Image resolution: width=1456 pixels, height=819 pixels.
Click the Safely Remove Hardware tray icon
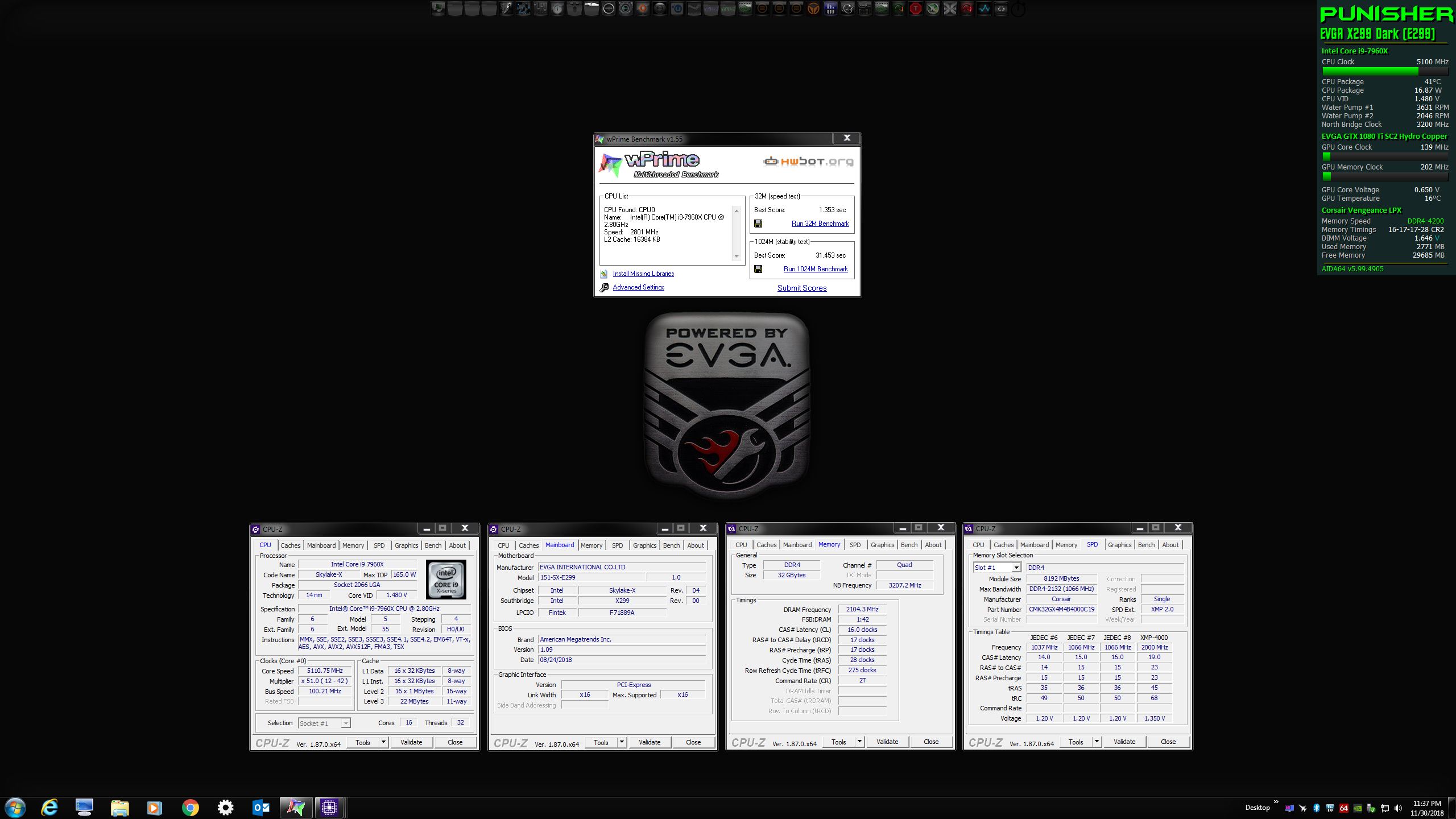point(1371,808)
